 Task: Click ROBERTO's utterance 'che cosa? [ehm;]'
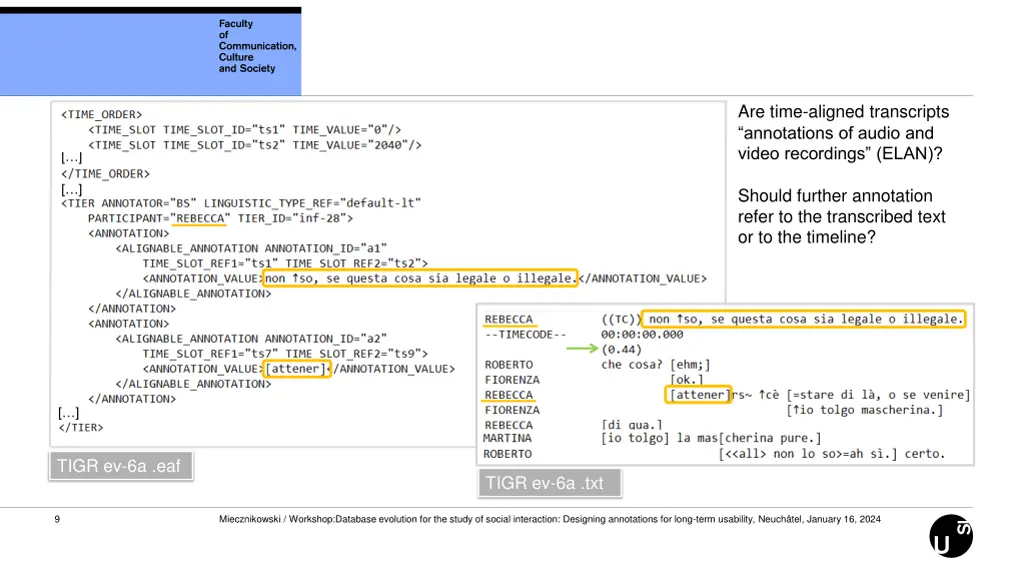[x=655, y=364]
